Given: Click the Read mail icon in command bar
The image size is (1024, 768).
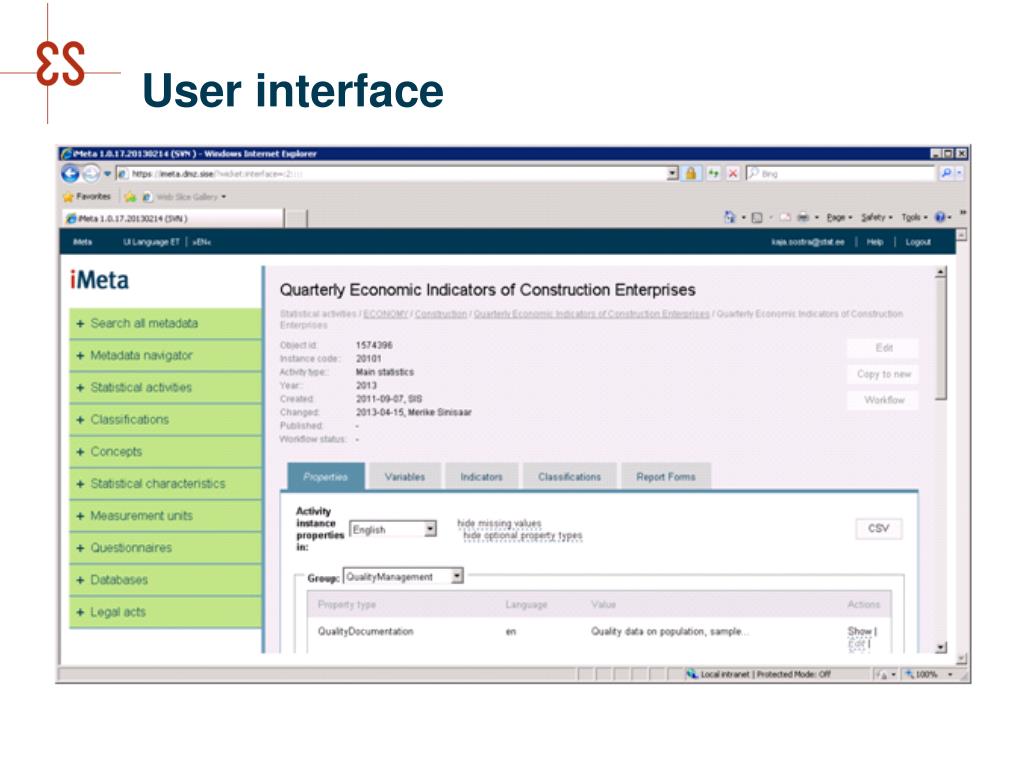Looking at the screenshot, I should coord(784,217).
